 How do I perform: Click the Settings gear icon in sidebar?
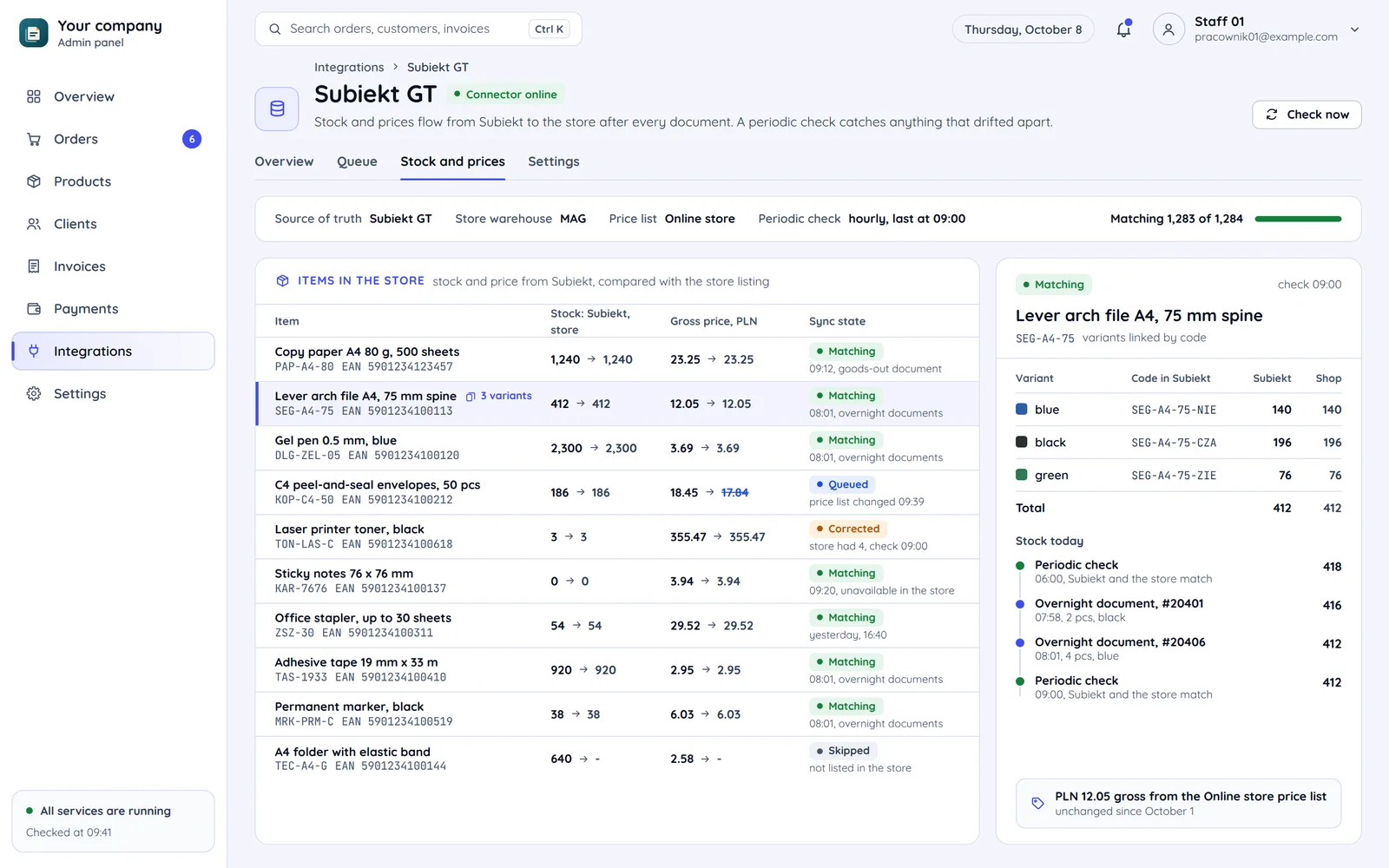(34, 393)
